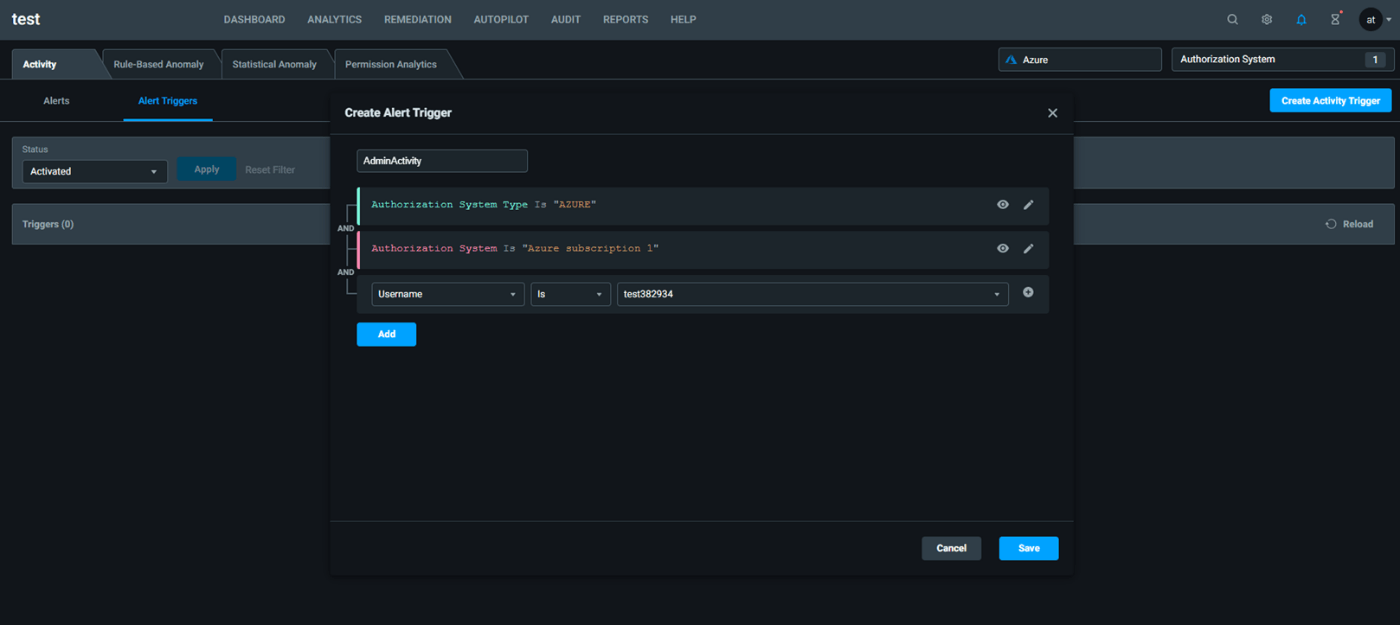
Task: Switch to Statistical Anomaly tab
Action: (x=274, y=64)
